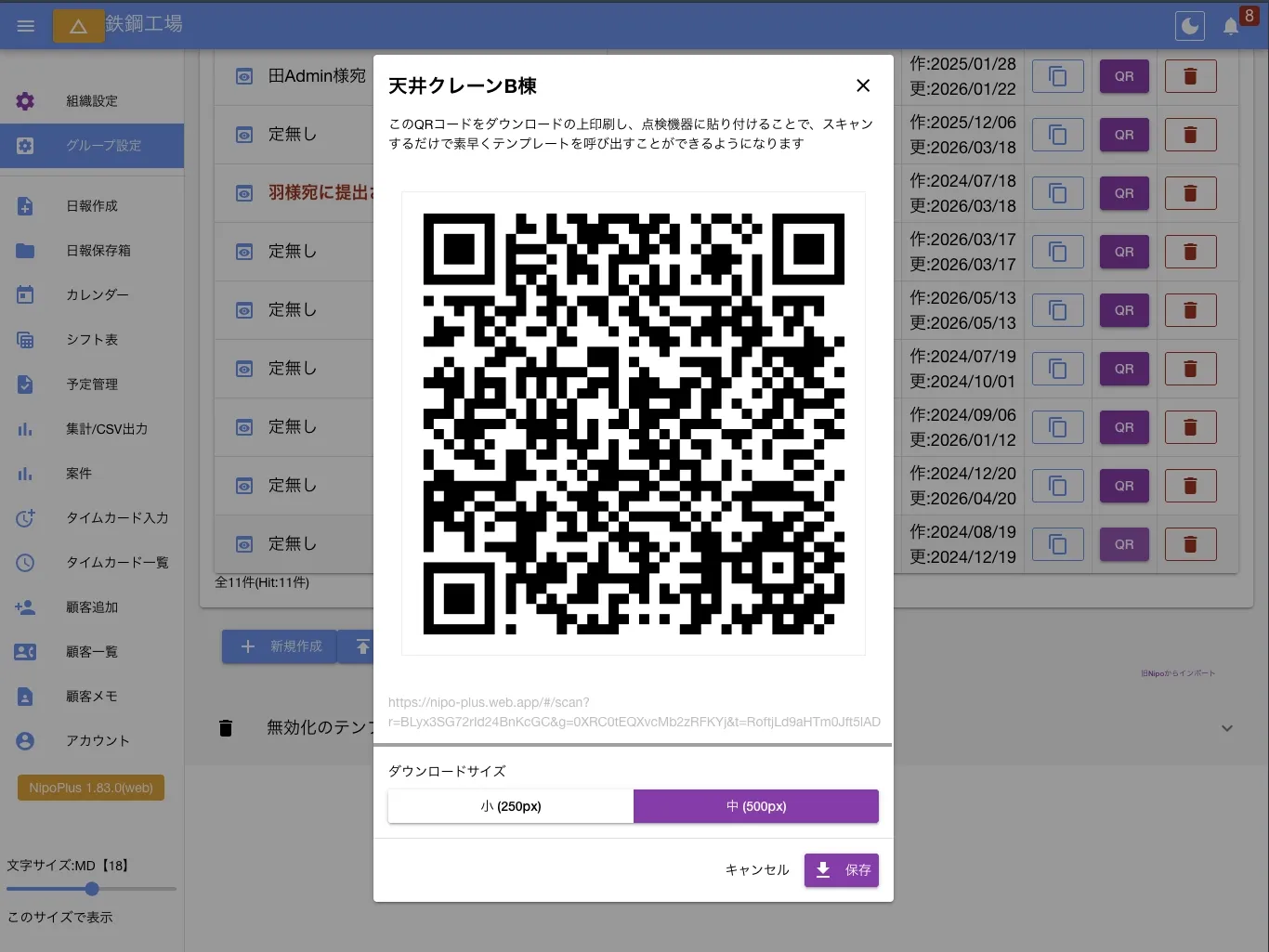Click copy icon for row created 2026/05/13
Viewport: 1269px width, 952px height.
pyautogui.click(x=1058, y=310)
